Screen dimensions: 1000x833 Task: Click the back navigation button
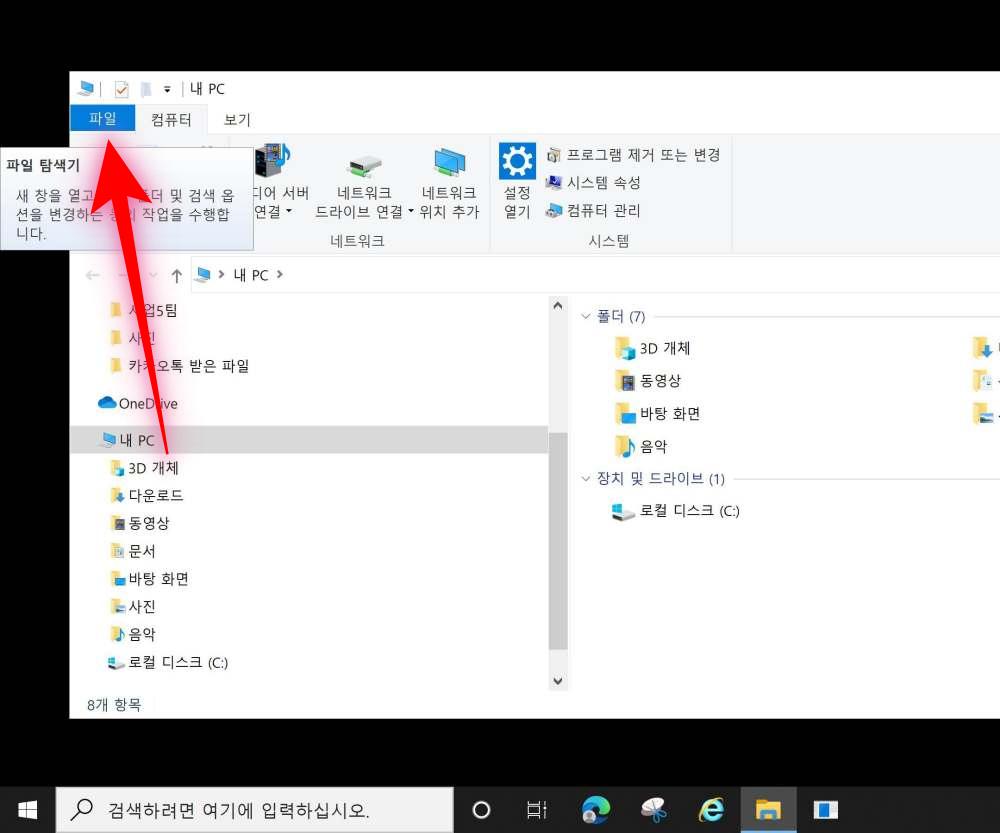pyautogui.click(x=92, y=275)
